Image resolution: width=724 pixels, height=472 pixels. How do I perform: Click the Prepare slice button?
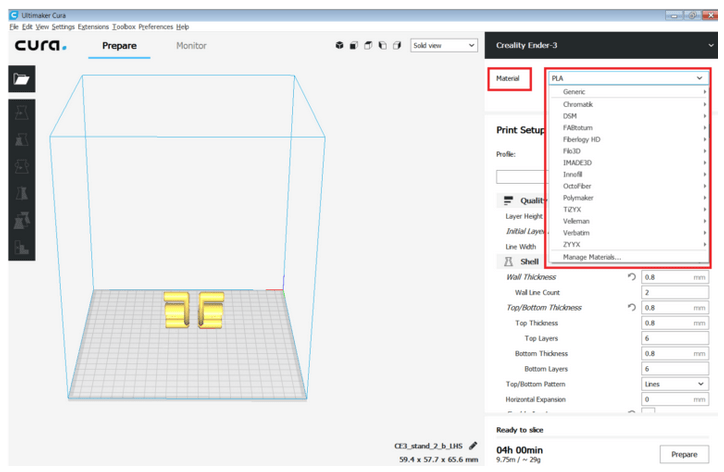point(684,454)
